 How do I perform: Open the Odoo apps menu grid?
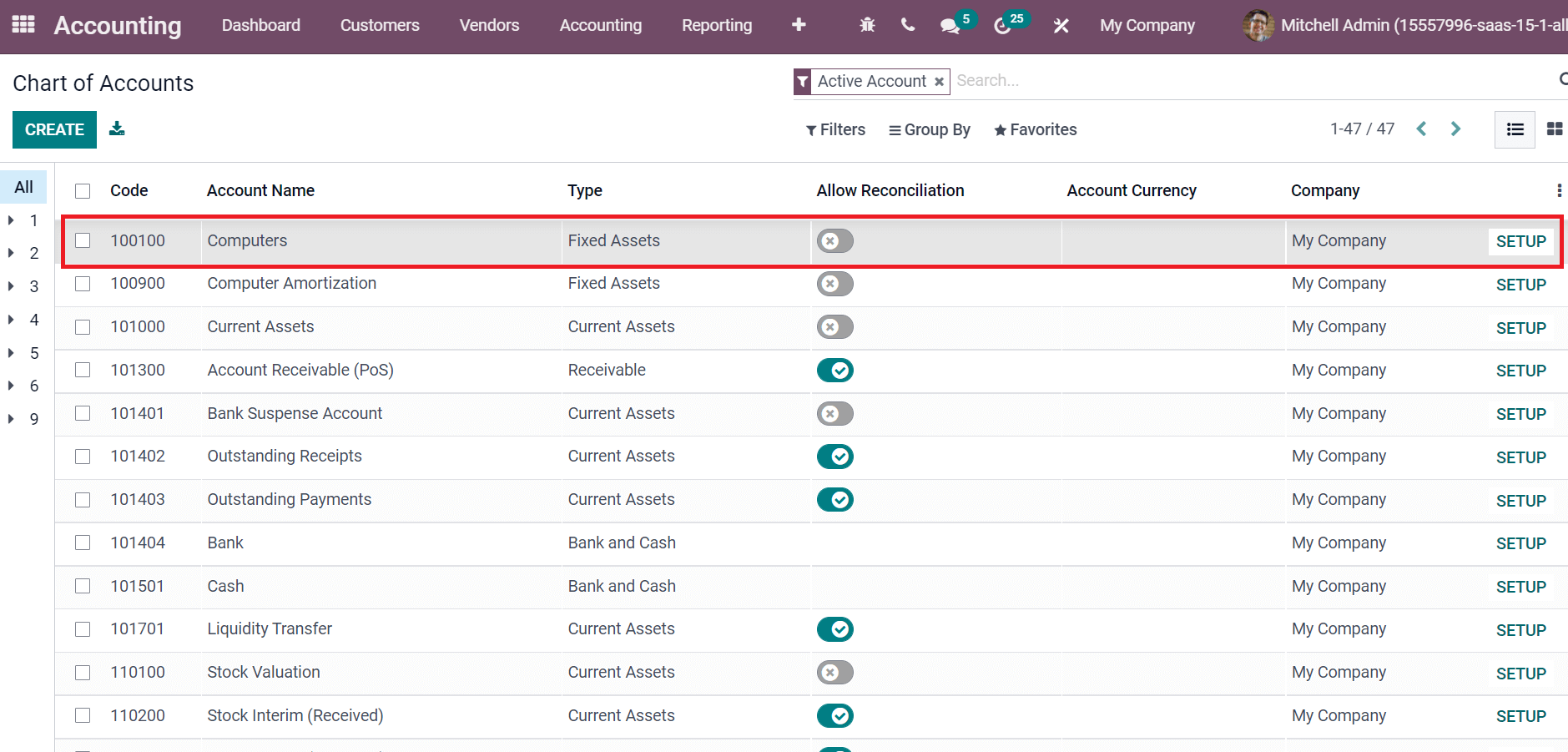pos(23,24)
